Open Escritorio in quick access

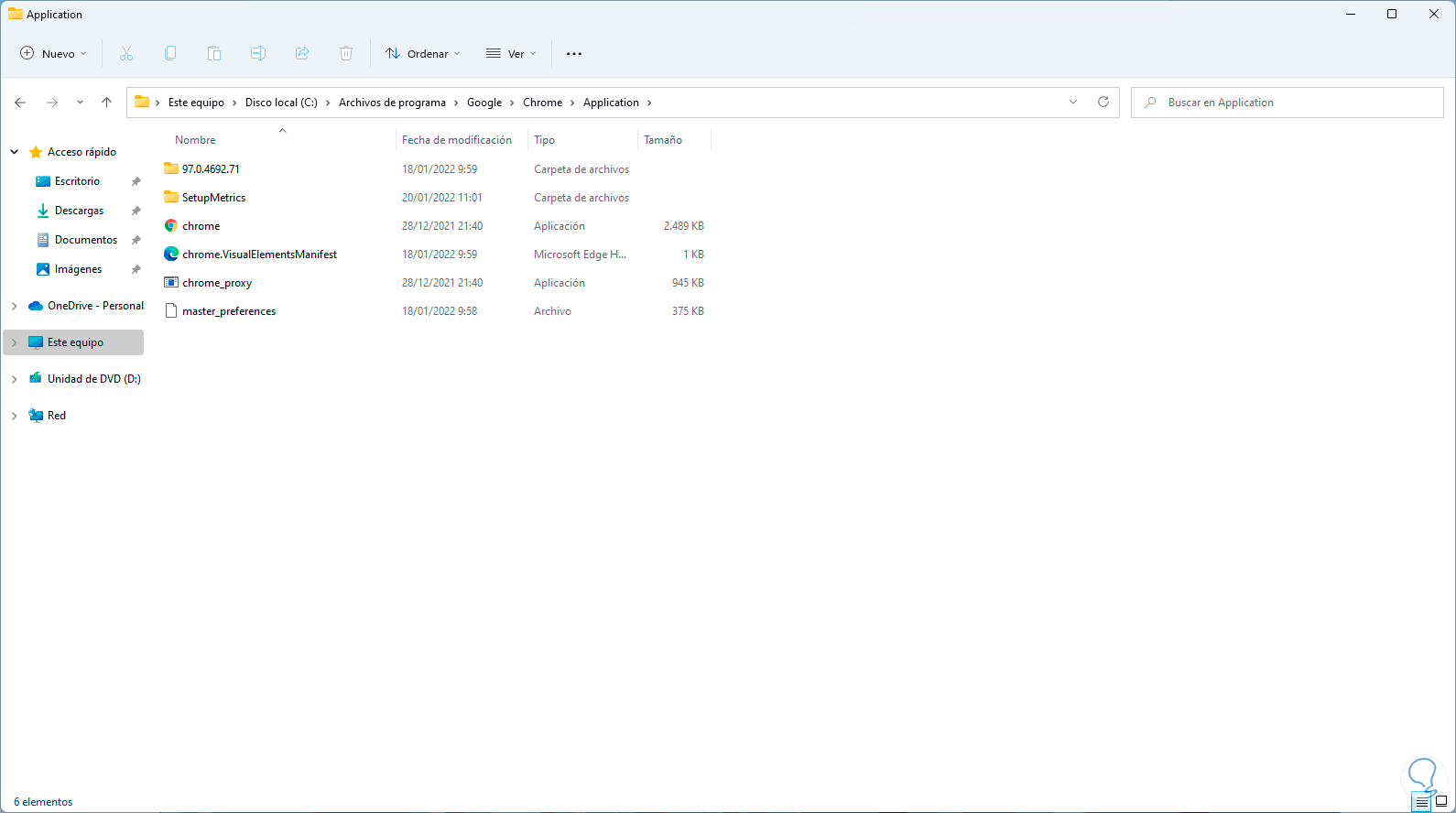point(77,181)
